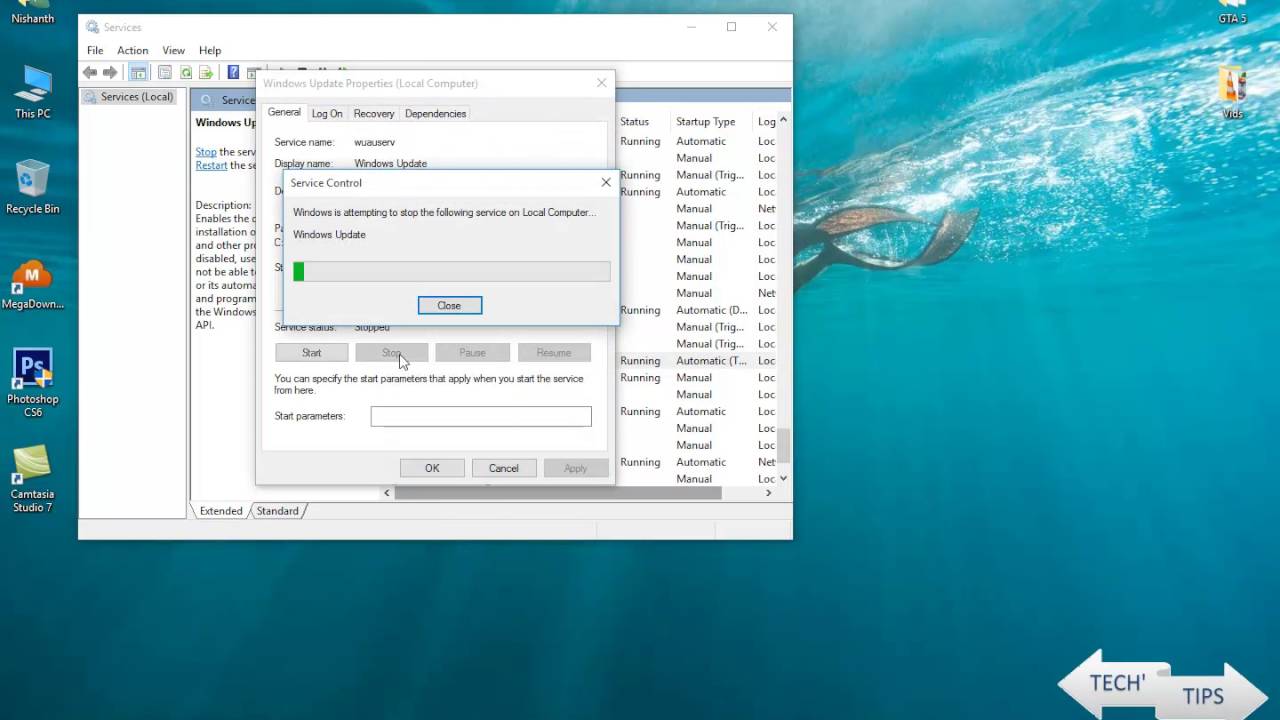Click the forward arrow in Services toolbar
Screen dimensions: 1280x720
(110, 72)
